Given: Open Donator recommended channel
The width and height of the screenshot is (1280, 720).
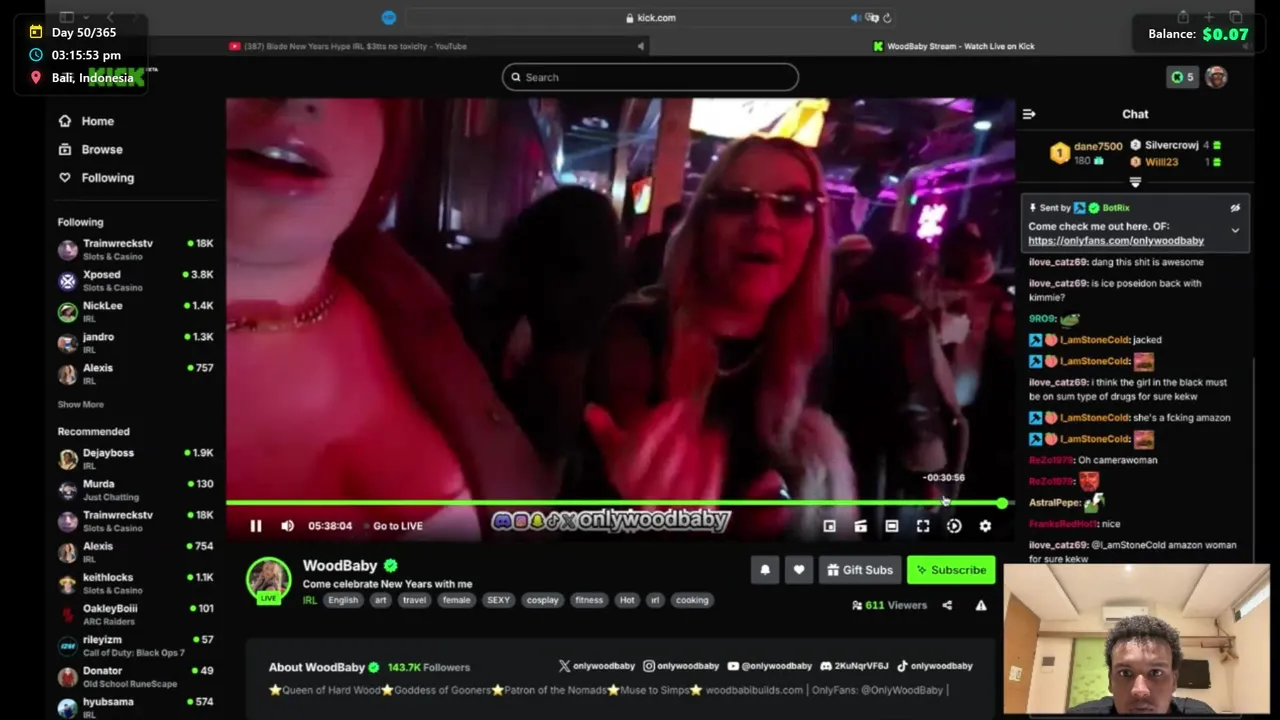Looking at the screenshot, I should pyautogui.click(x=135, y=676).
